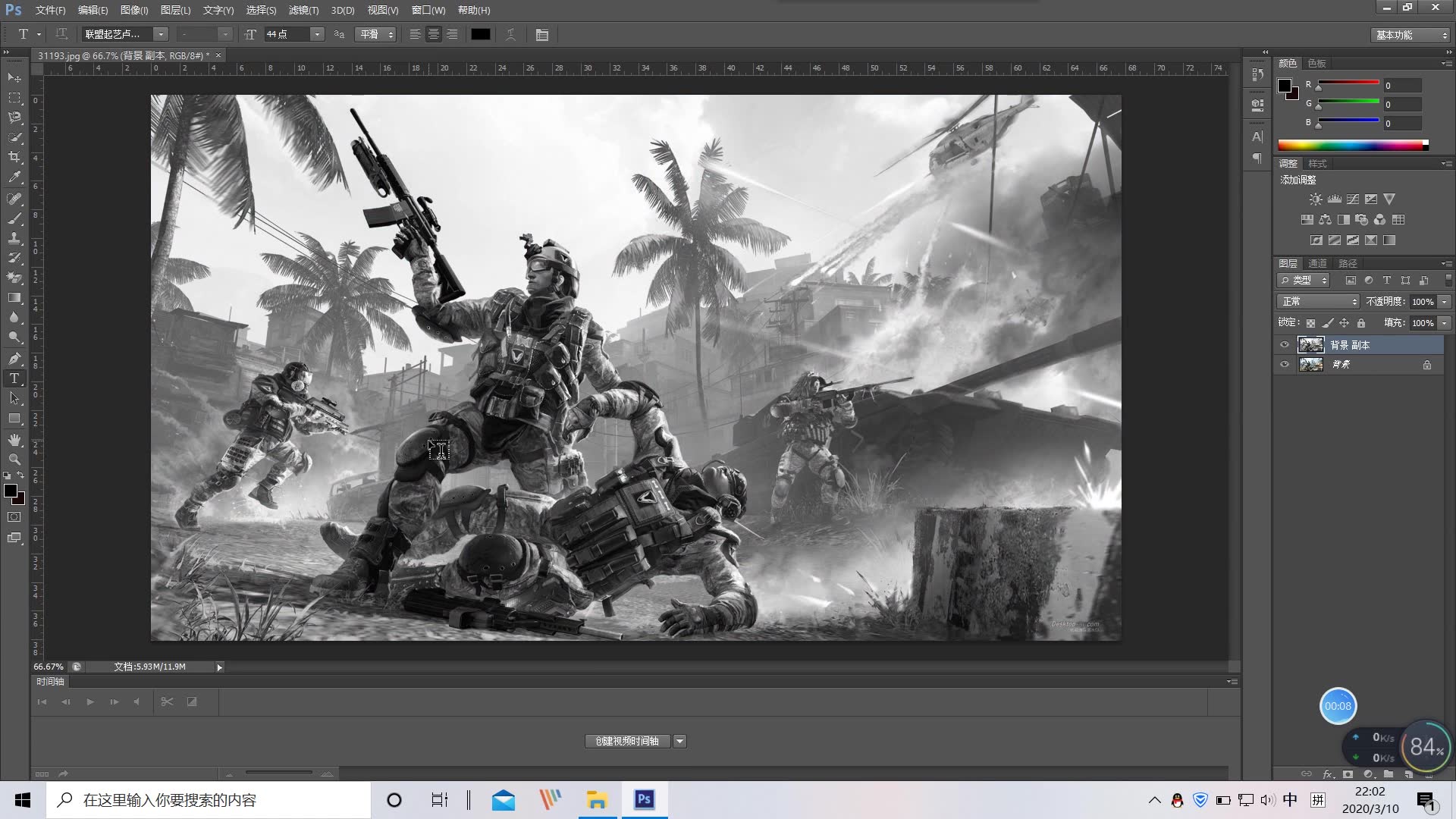
Task: Toggle visibility of the 背景 layer
Action: tap(1285, 365)
